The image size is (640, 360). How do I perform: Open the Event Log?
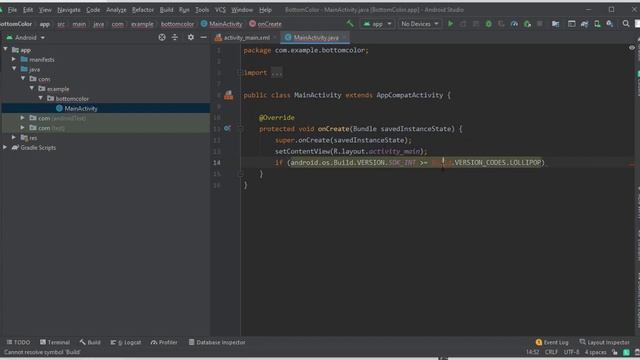coord(552,342)
